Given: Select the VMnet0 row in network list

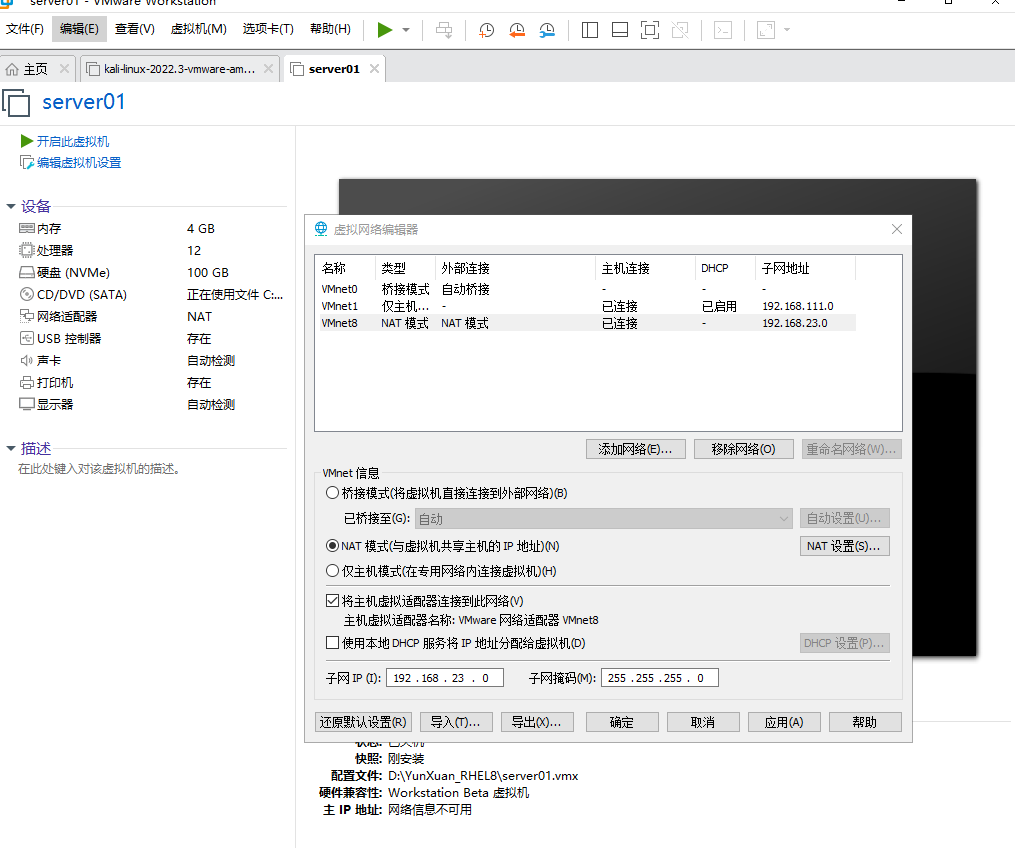Looking at the screenshot, I should point(588,289).
